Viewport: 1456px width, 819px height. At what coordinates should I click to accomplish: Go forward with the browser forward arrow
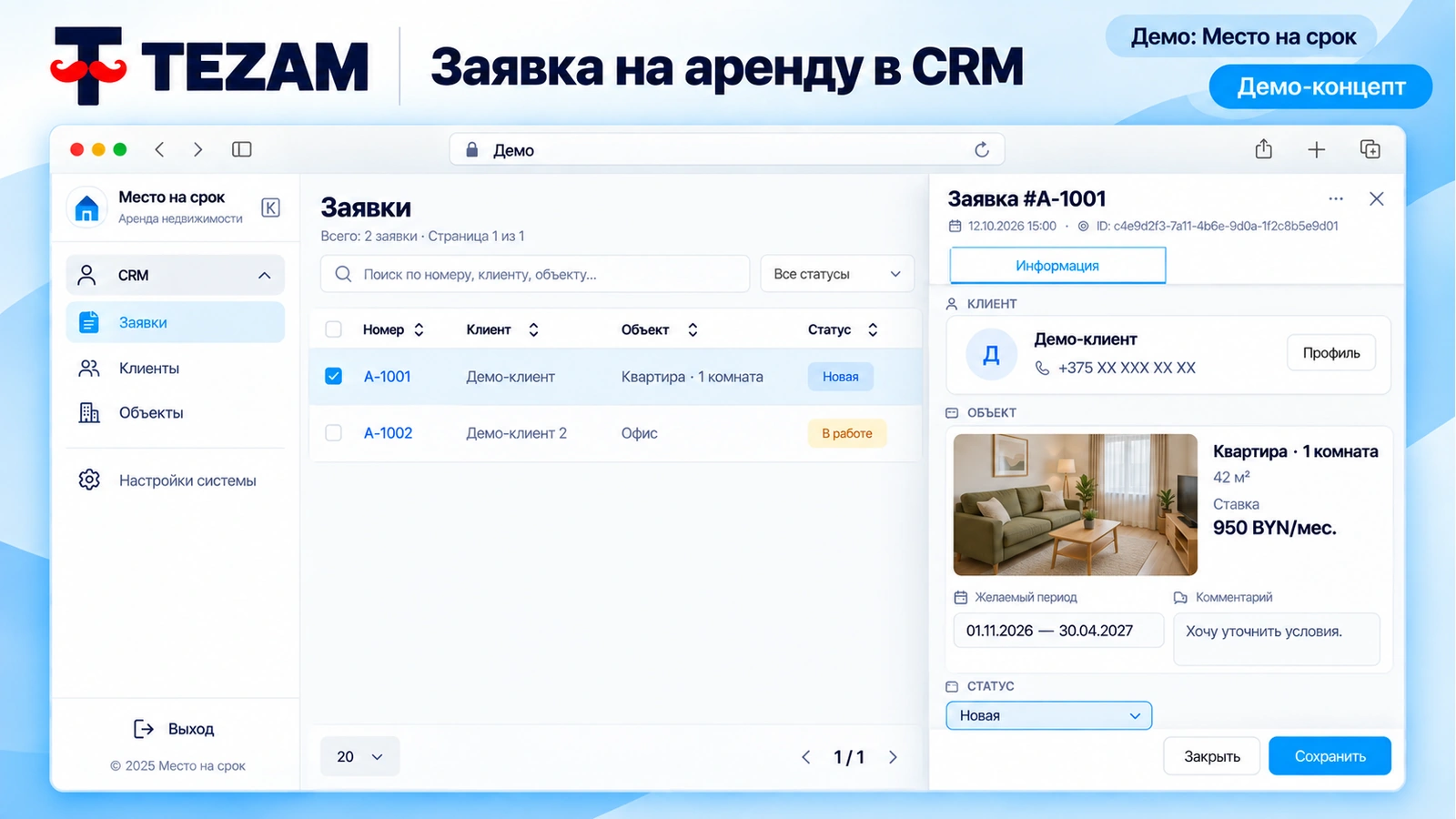pos(197,149)
